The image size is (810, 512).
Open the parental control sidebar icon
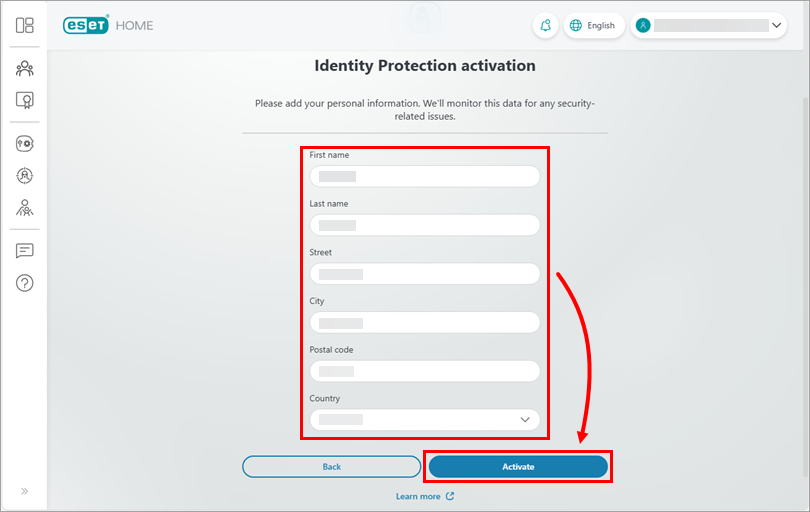coord(25,208)
